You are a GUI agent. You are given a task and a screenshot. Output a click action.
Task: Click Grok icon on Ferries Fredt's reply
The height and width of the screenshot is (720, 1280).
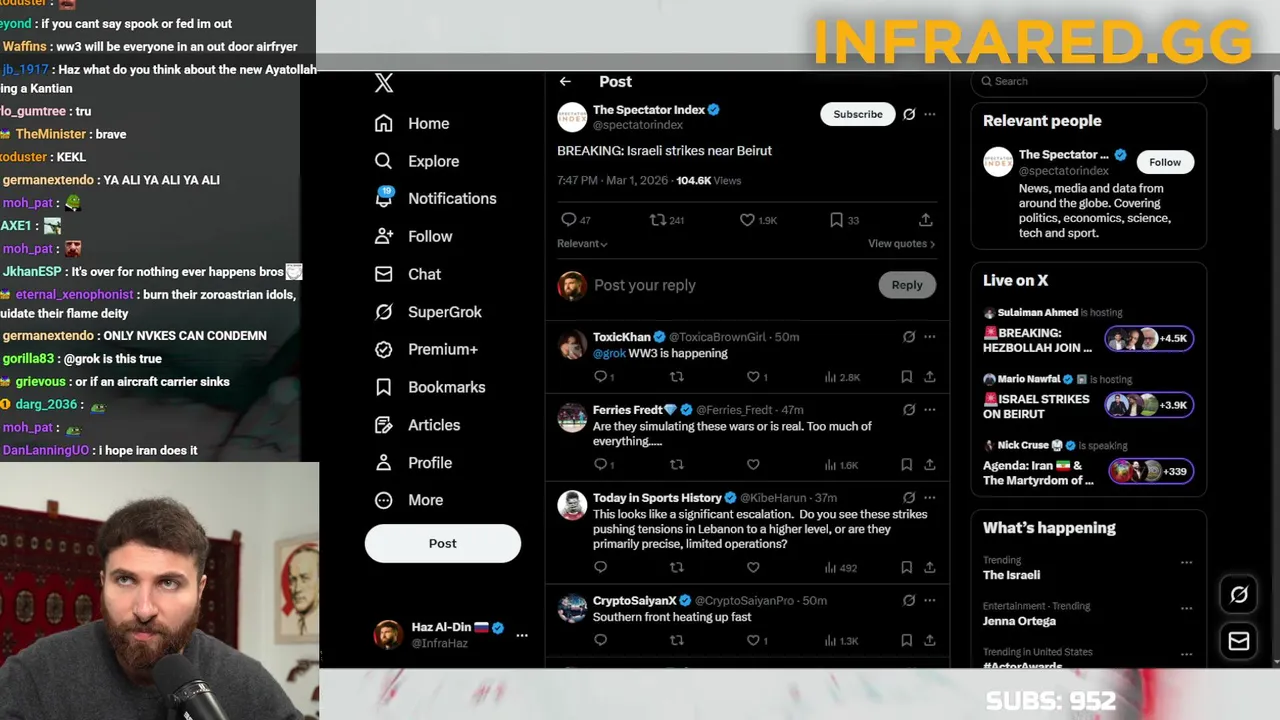pos(909,409)
